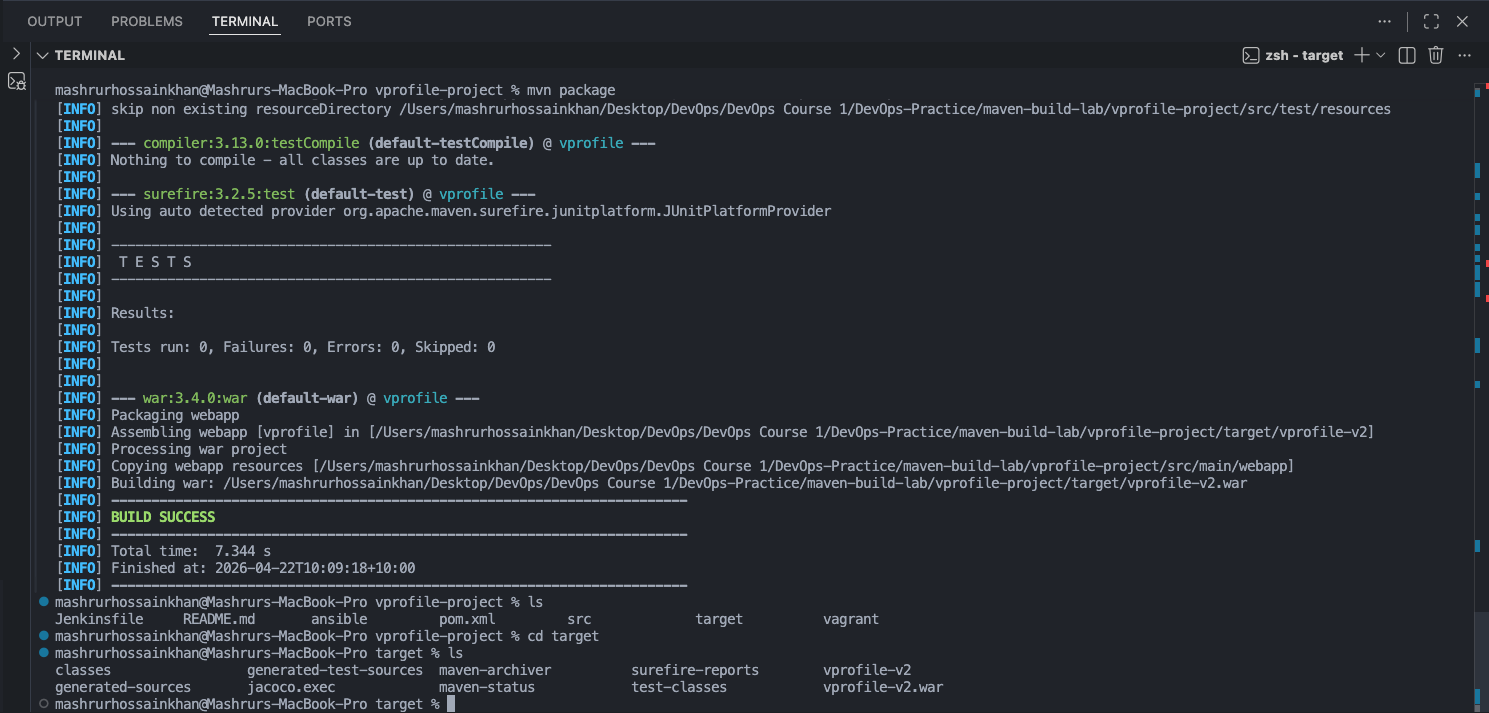
Task: Switch to the OUTPUT tab
Action: tap(55, 21)
